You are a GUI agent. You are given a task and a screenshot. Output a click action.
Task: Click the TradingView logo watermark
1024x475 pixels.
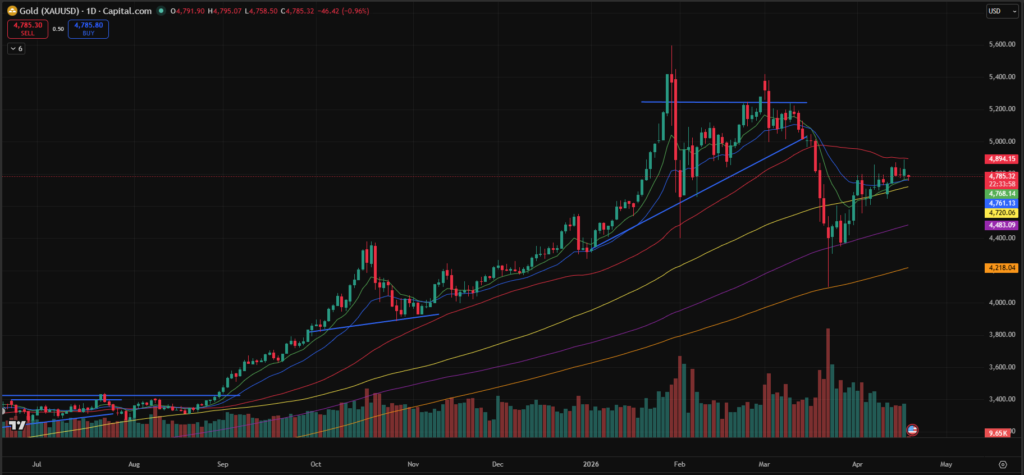click(x=15, y=426)
